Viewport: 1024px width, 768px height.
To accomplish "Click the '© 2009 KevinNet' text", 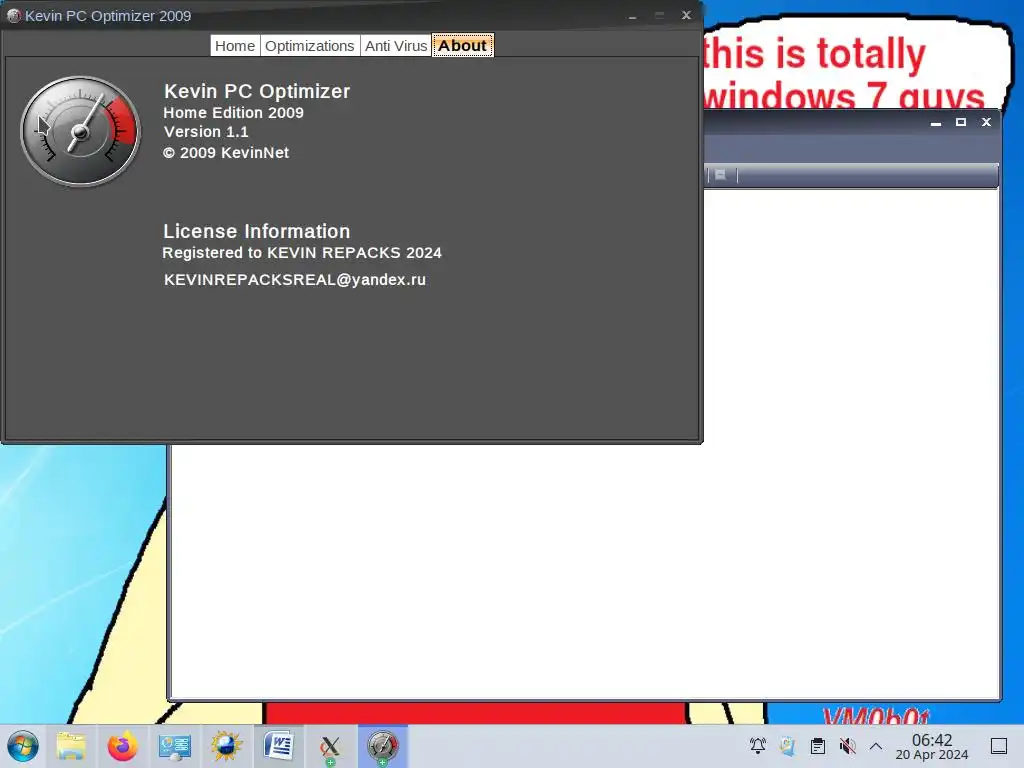I will click(x=226, y=153).
